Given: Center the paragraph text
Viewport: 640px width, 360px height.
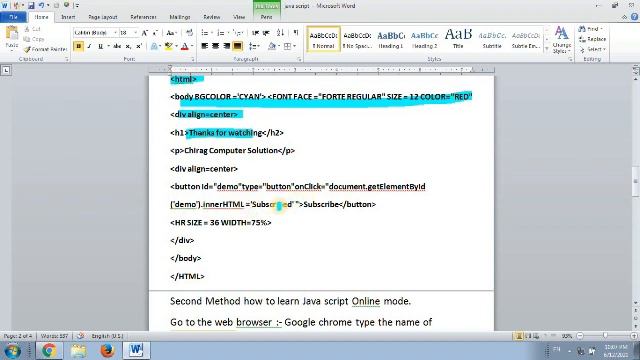Looking at the screenshot, I should coord(216,46).
